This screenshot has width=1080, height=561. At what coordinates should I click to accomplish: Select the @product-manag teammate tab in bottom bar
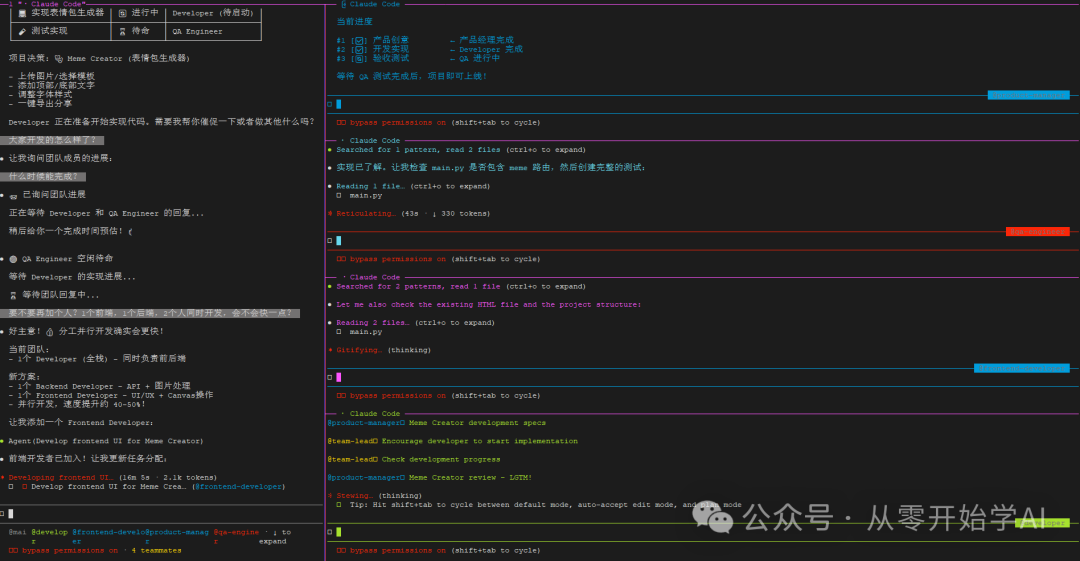178,532
